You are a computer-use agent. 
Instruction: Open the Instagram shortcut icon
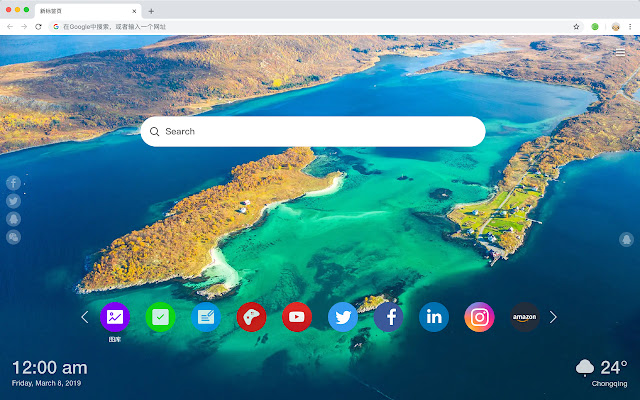click(480, 317)
